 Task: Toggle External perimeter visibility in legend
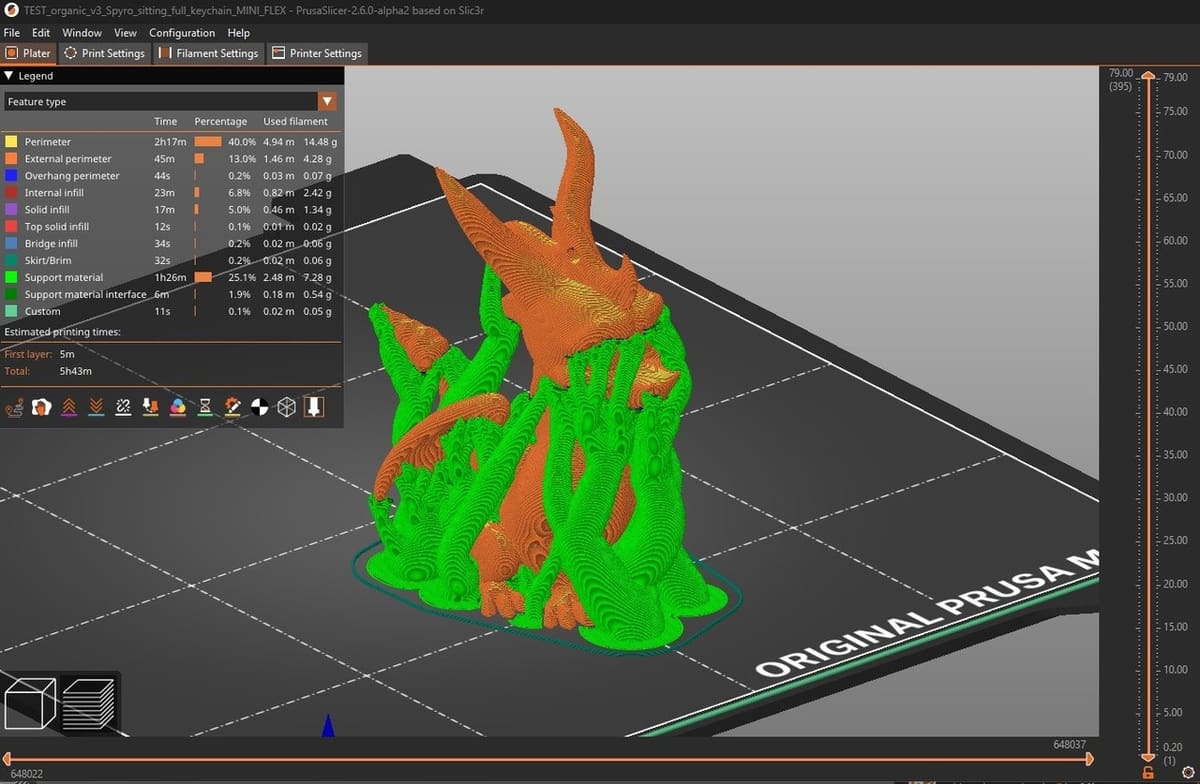[67, 159]
